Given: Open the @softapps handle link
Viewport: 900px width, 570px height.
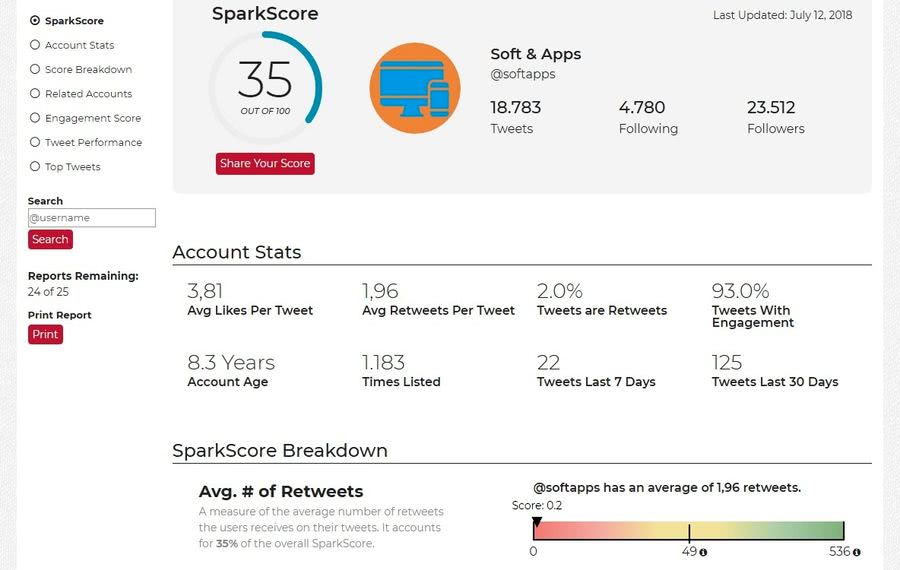Looking at the screenshot, I should (523, 74).
